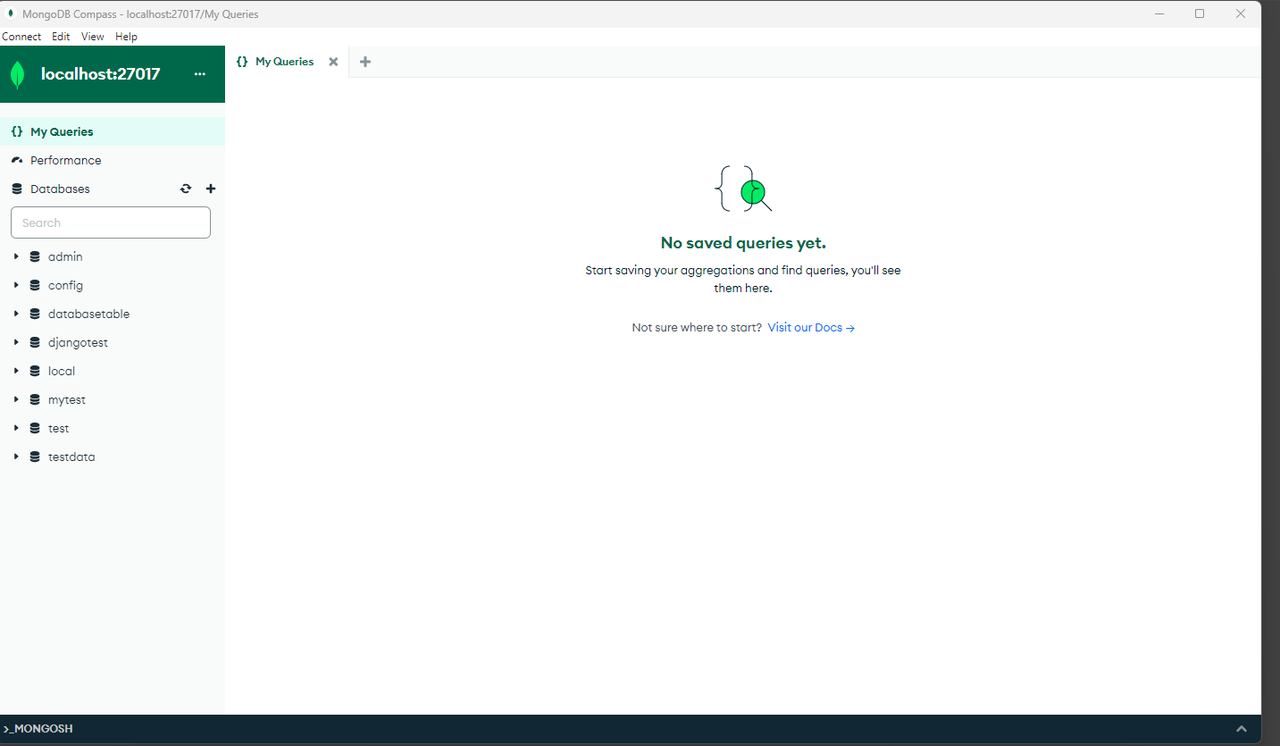Select the My Queries tab

point(284,61)
